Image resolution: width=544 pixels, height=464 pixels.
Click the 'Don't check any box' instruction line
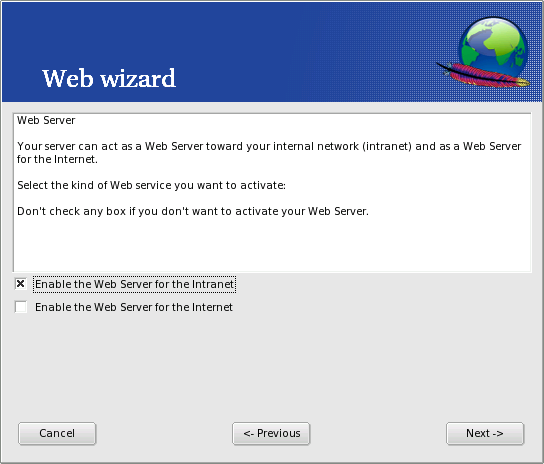tap(193, 211)
